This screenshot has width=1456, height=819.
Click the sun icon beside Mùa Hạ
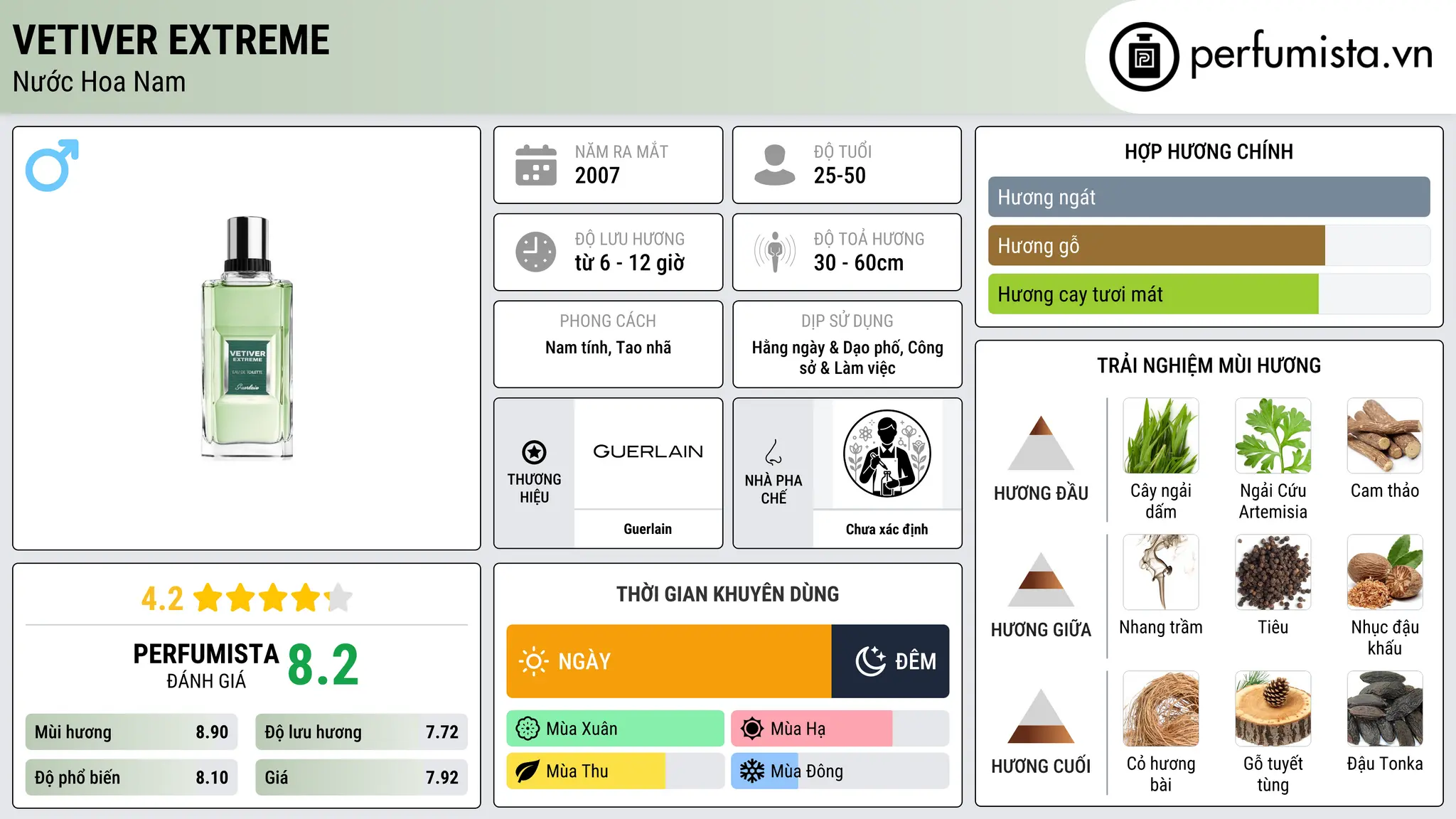[752, 729]
